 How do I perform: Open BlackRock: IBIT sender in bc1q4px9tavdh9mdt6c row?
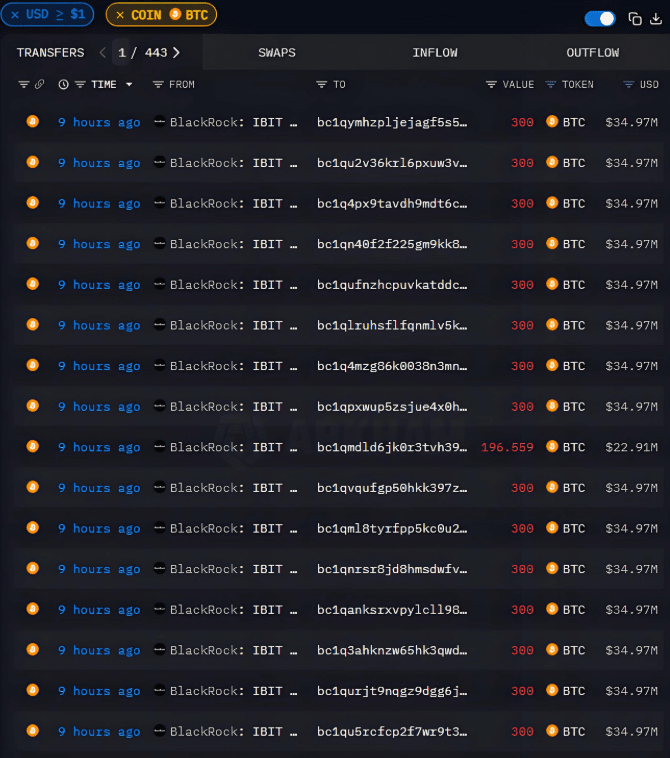(x=233, y=204)
